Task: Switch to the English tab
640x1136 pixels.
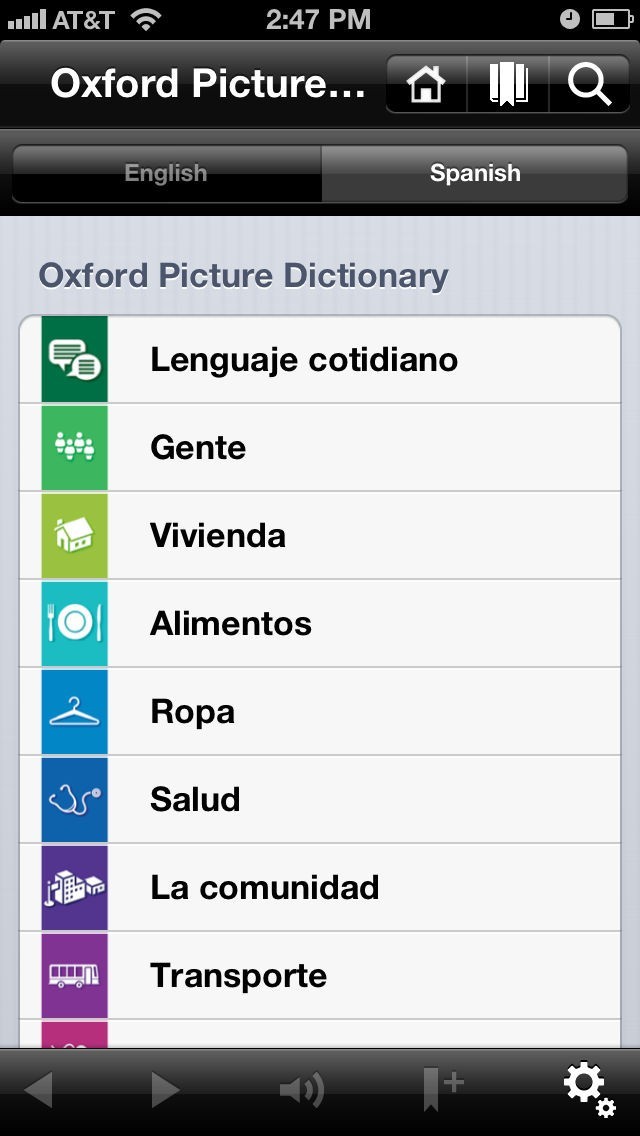Action: (166, 173)
